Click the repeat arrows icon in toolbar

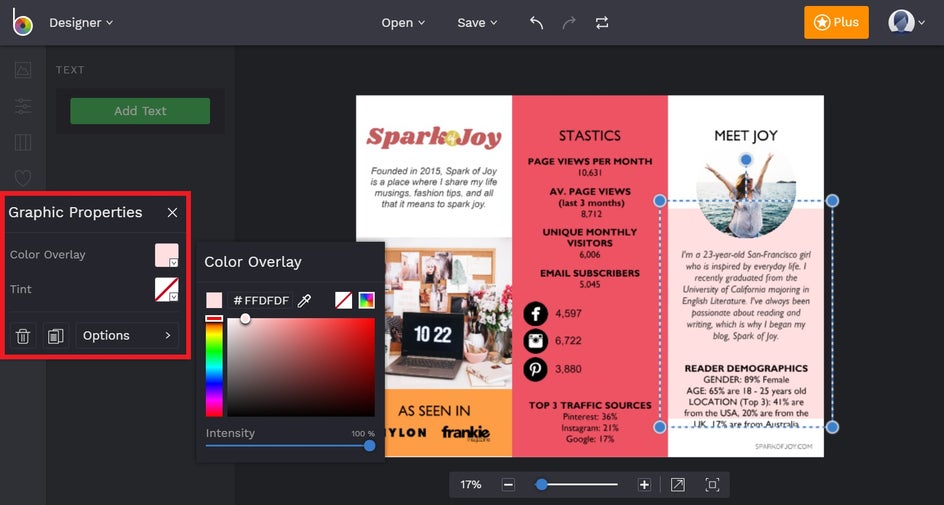click(602, 23)
